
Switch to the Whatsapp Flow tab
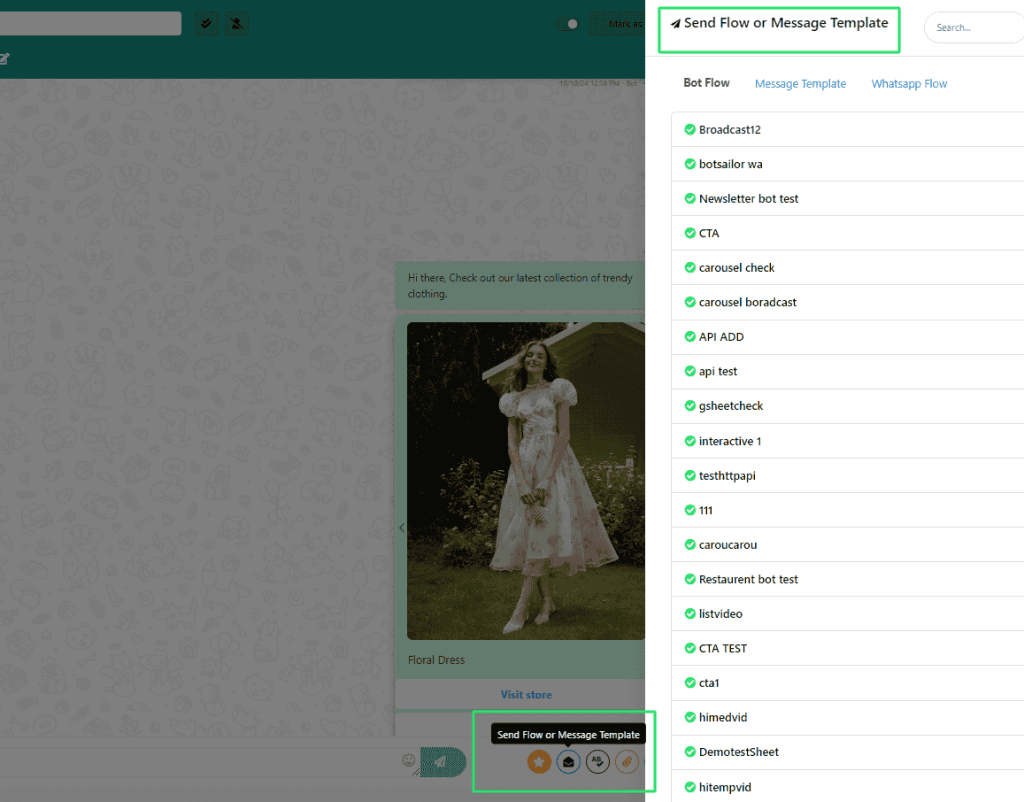click(x=909, y=84)
